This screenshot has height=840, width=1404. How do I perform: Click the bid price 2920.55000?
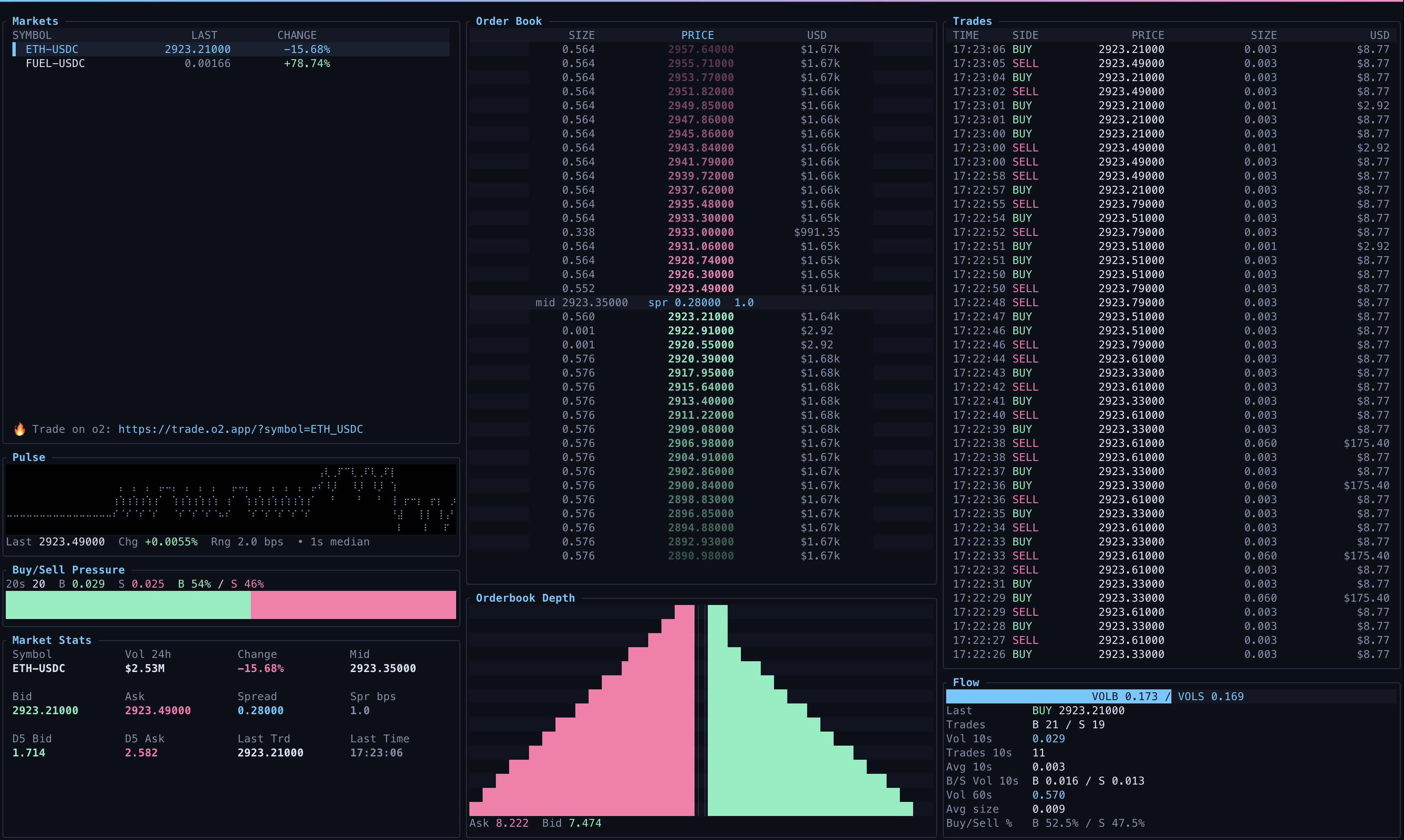(701, 345)
